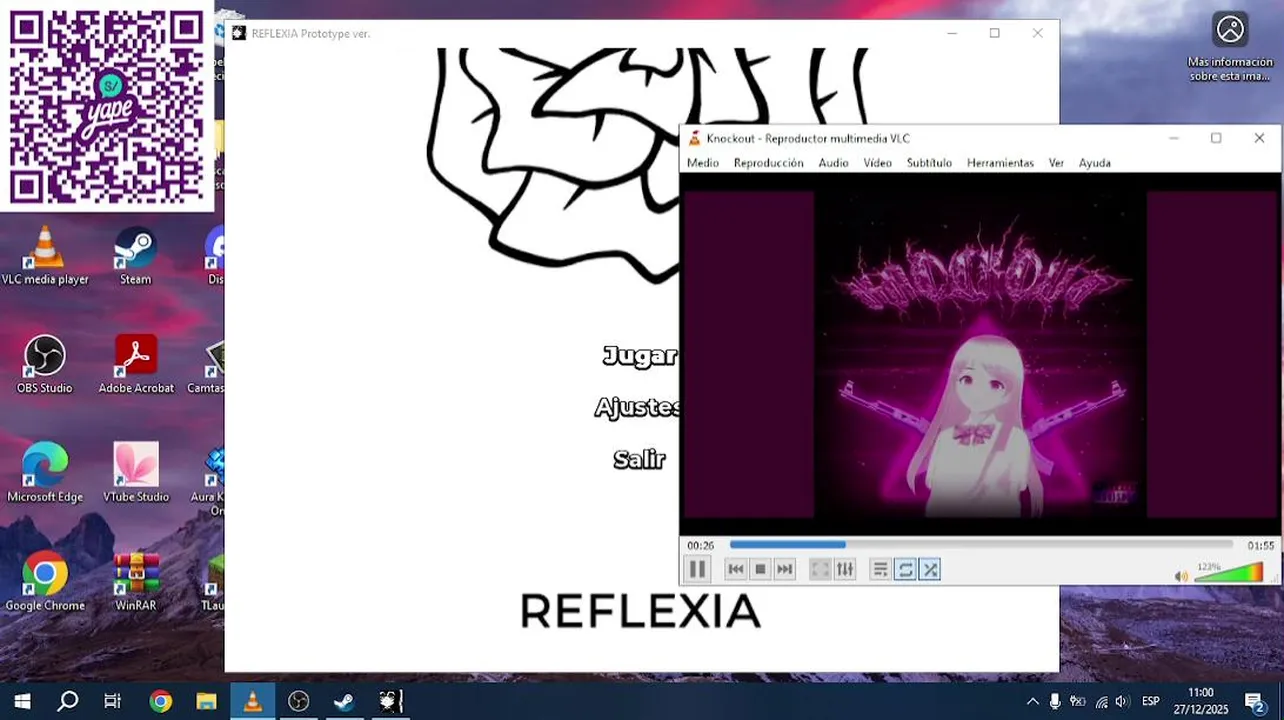The width and height of the screenshot is (1284, 720).
Task: Open the Steam desktop shortcut
Action: point(135,257)
